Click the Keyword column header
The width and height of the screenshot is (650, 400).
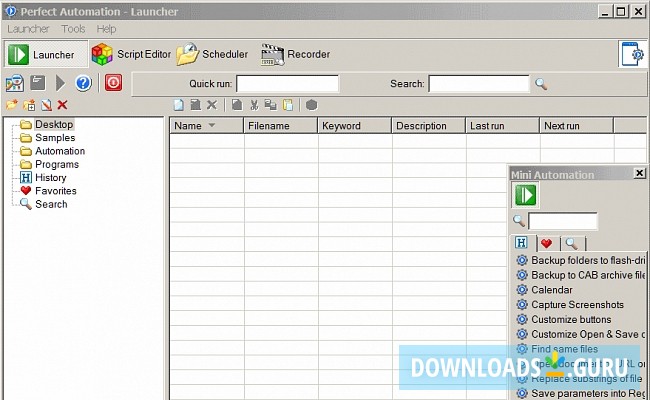354,126
